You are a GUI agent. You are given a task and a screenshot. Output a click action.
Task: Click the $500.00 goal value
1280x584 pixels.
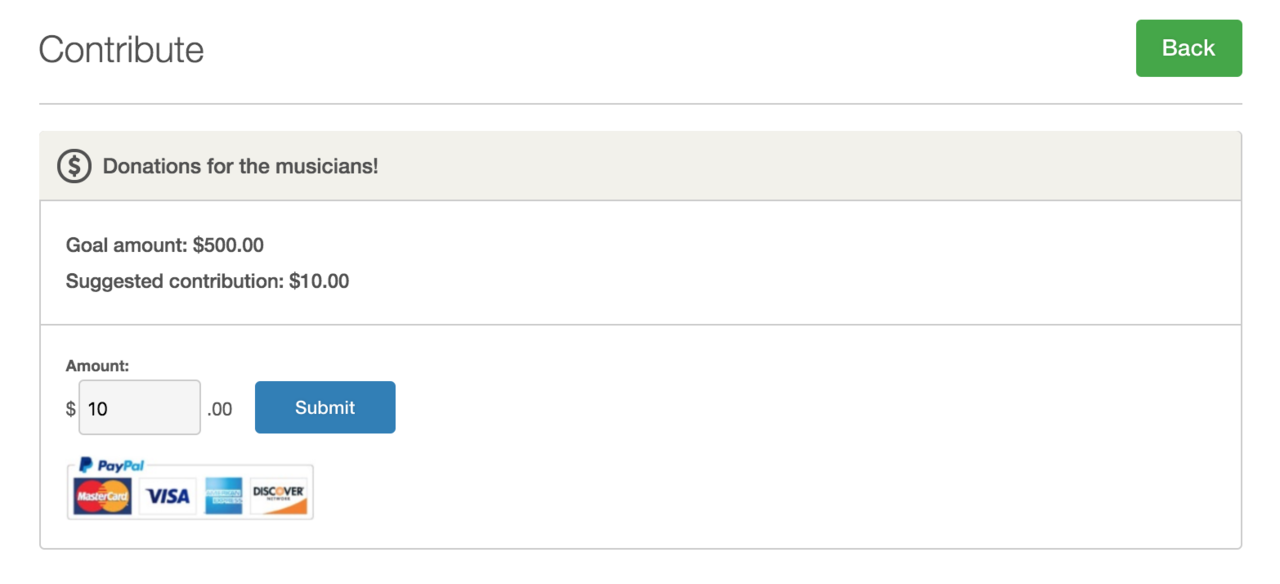[x=228, y=245]
